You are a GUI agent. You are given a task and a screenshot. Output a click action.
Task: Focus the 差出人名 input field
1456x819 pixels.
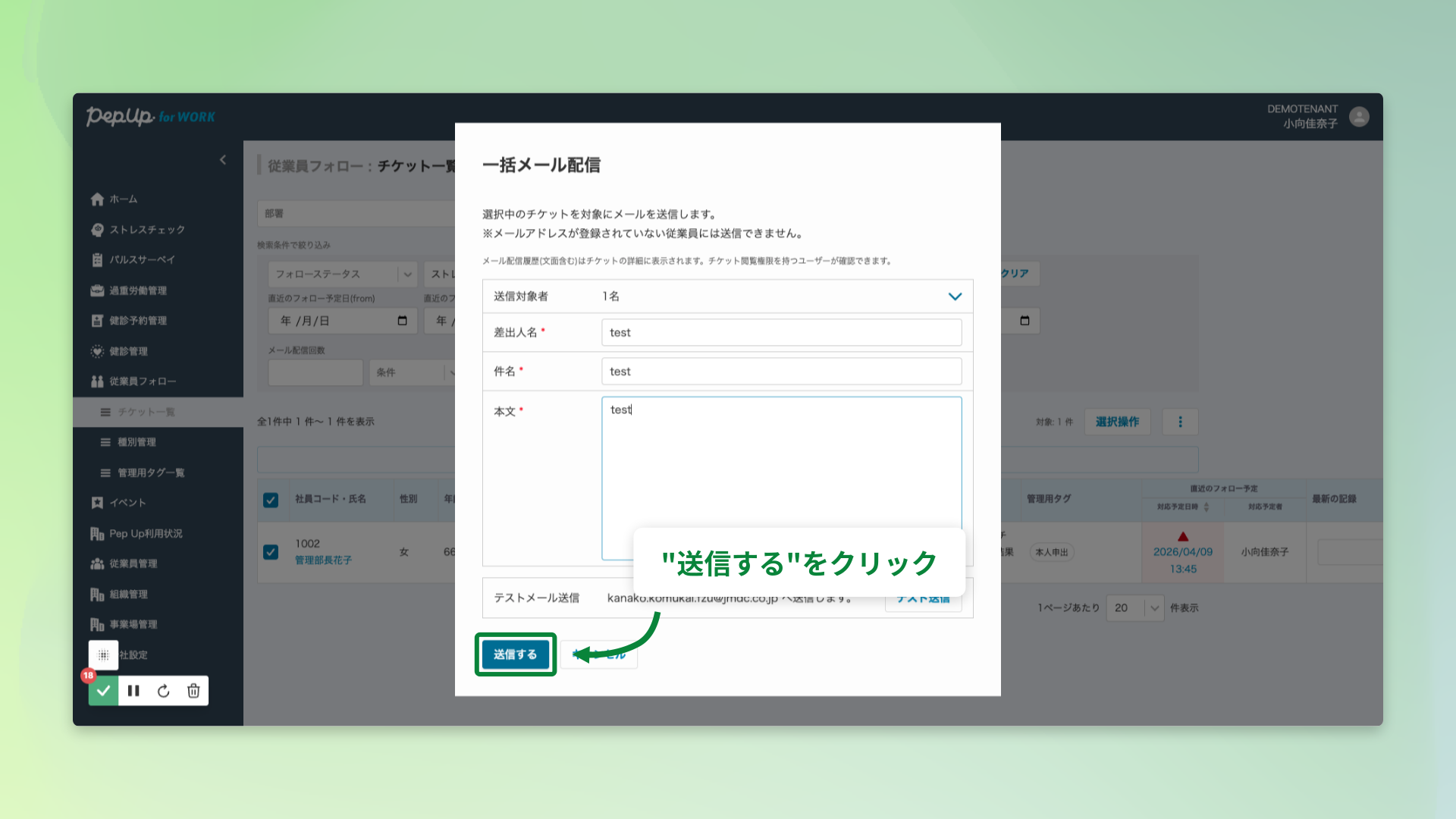(x=781, y=332)
